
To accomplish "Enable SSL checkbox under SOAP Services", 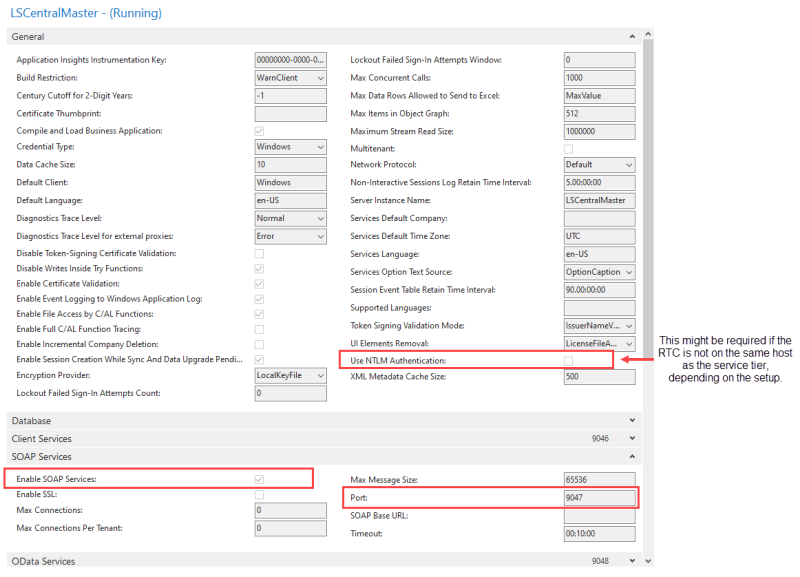I will 260,495.
